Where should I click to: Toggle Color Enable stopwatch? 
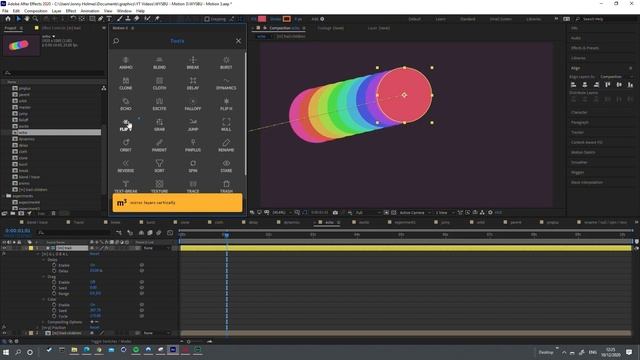54,305
